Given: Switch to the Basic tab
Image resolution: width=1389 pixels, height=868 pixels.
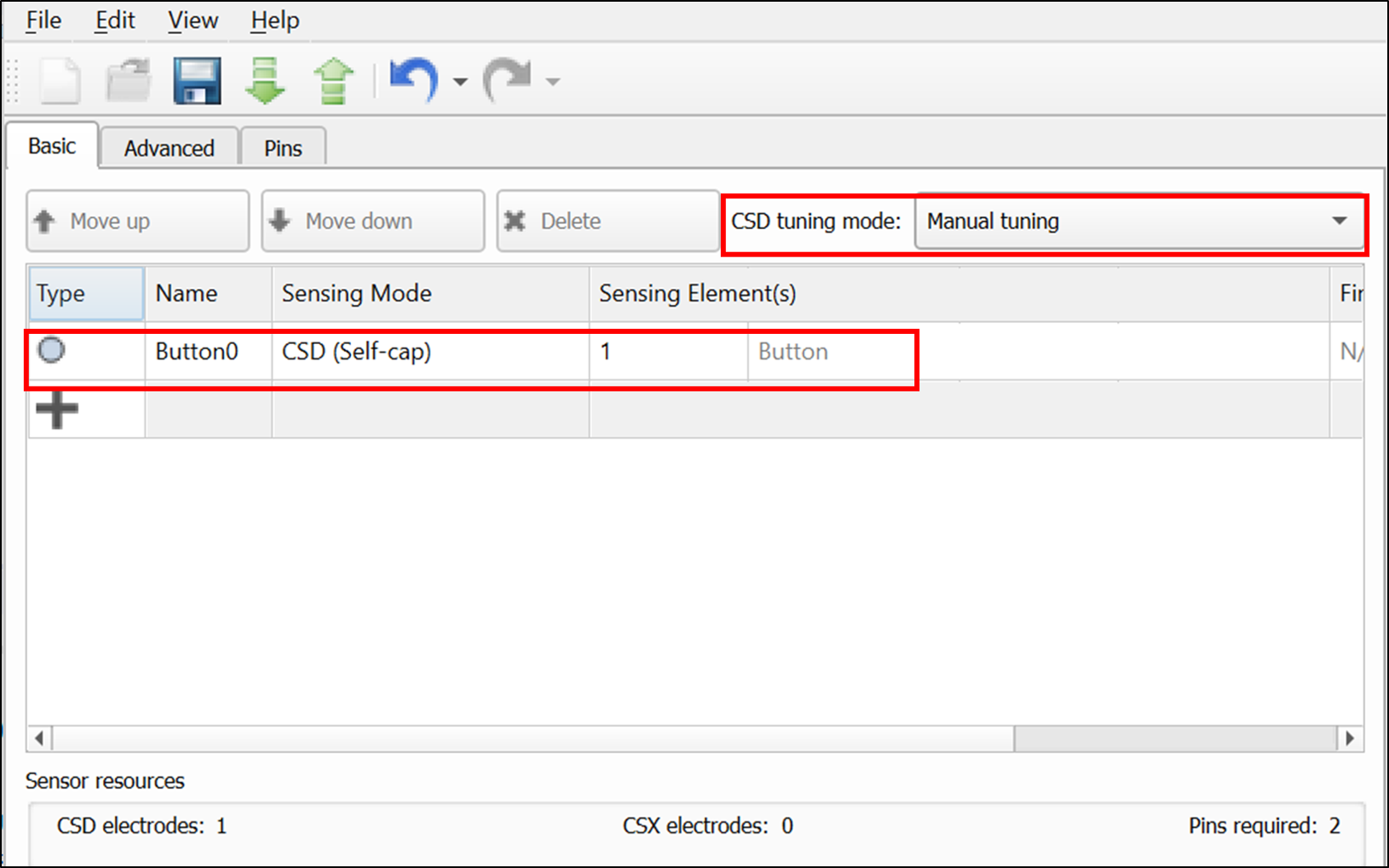Looking at the screenshot, I should 52,146.
